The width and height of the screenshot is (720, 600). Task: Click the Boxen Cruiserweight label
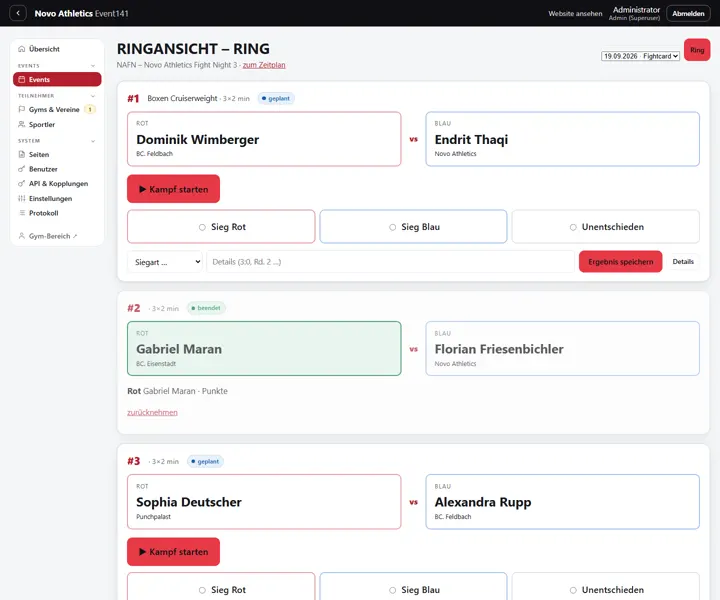pos(182,98)
